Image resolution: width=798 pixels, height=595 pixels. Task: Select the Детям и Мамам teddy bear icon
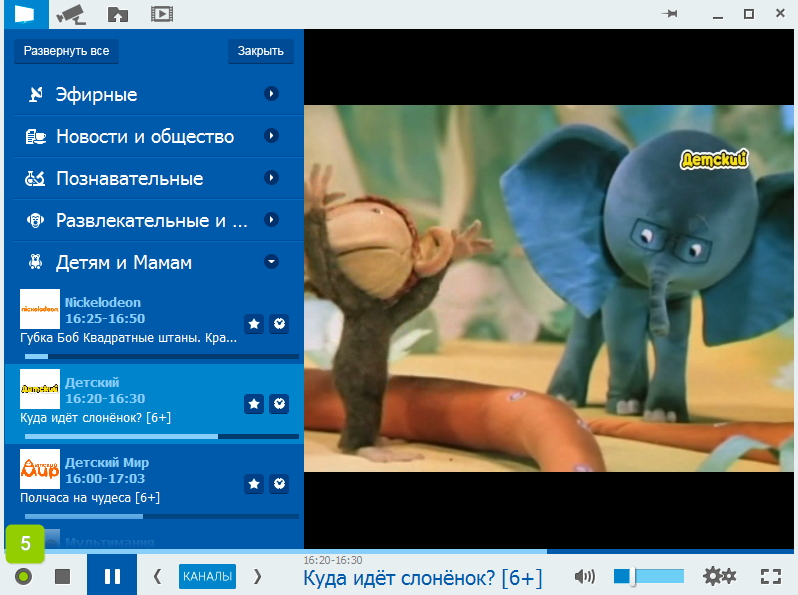[x=35, y=262]
